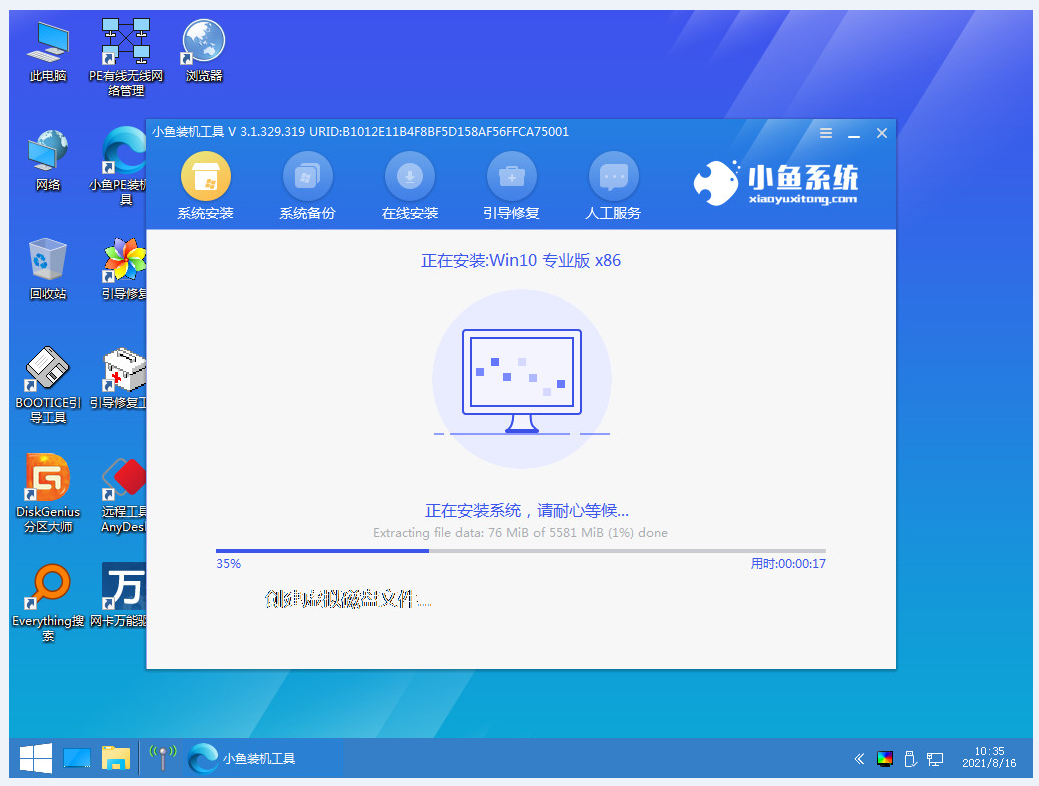Open the 系统备份 (System Backup) section

tap(307, 180)
